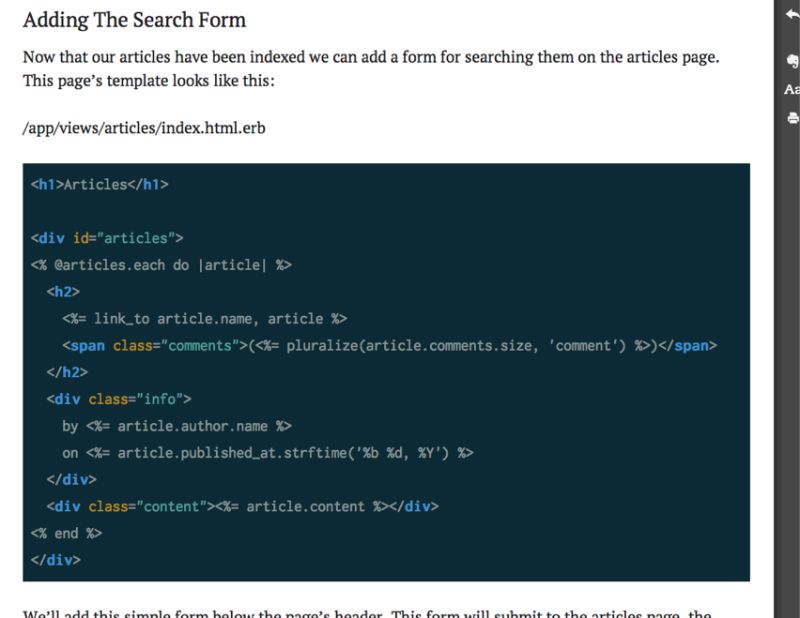
Task: Select the @articles.each loop line
Action: point(158,265)
